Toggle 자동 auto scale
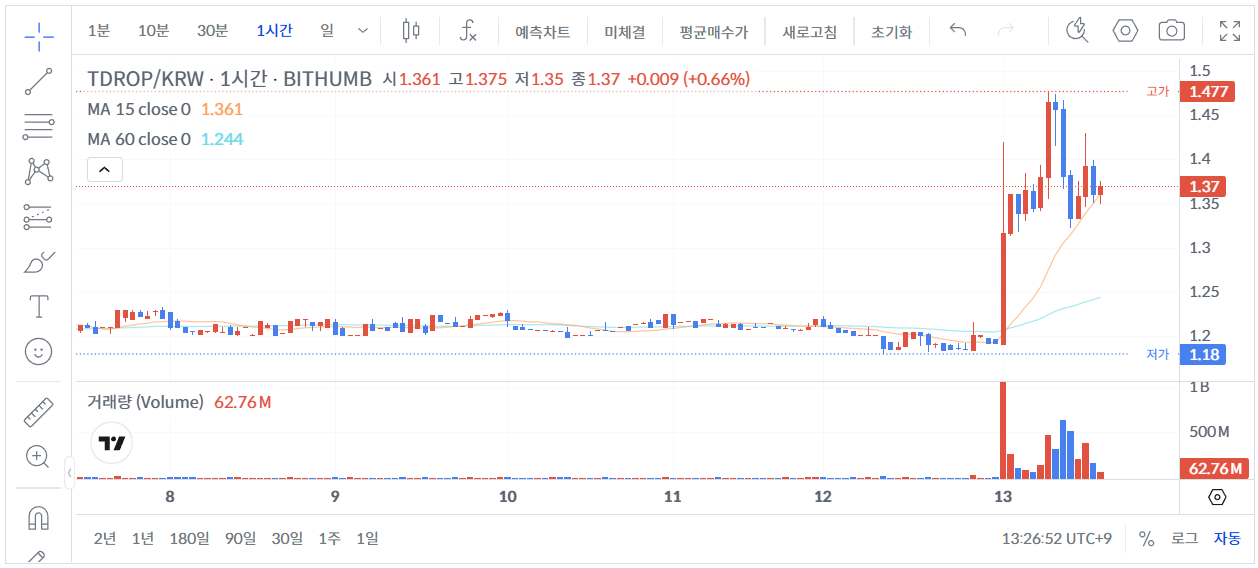The height and width of the screenshot is (568, 1258). [1227, 538]
